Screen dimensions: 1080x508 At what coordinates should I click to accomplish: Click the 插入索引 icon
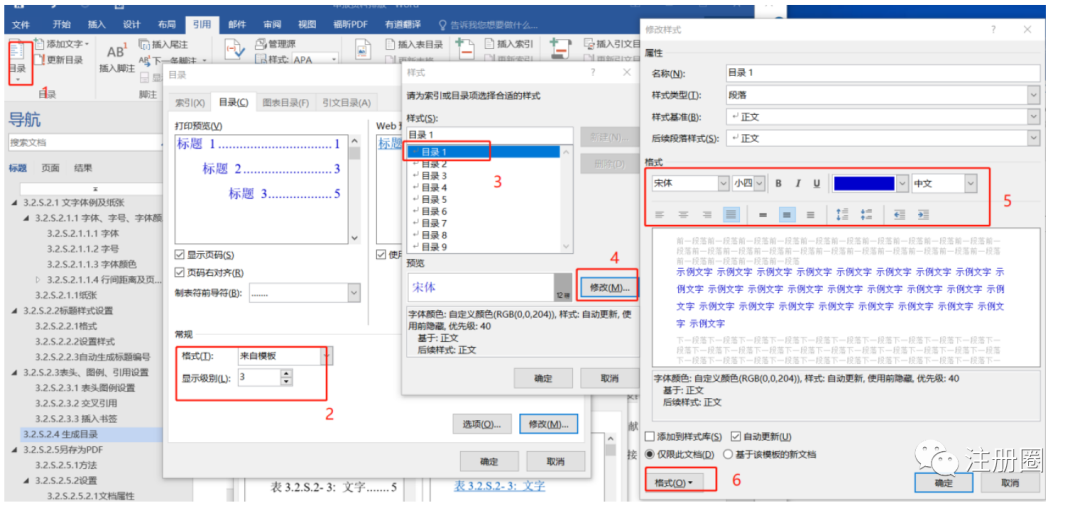[x=489, y=44]
